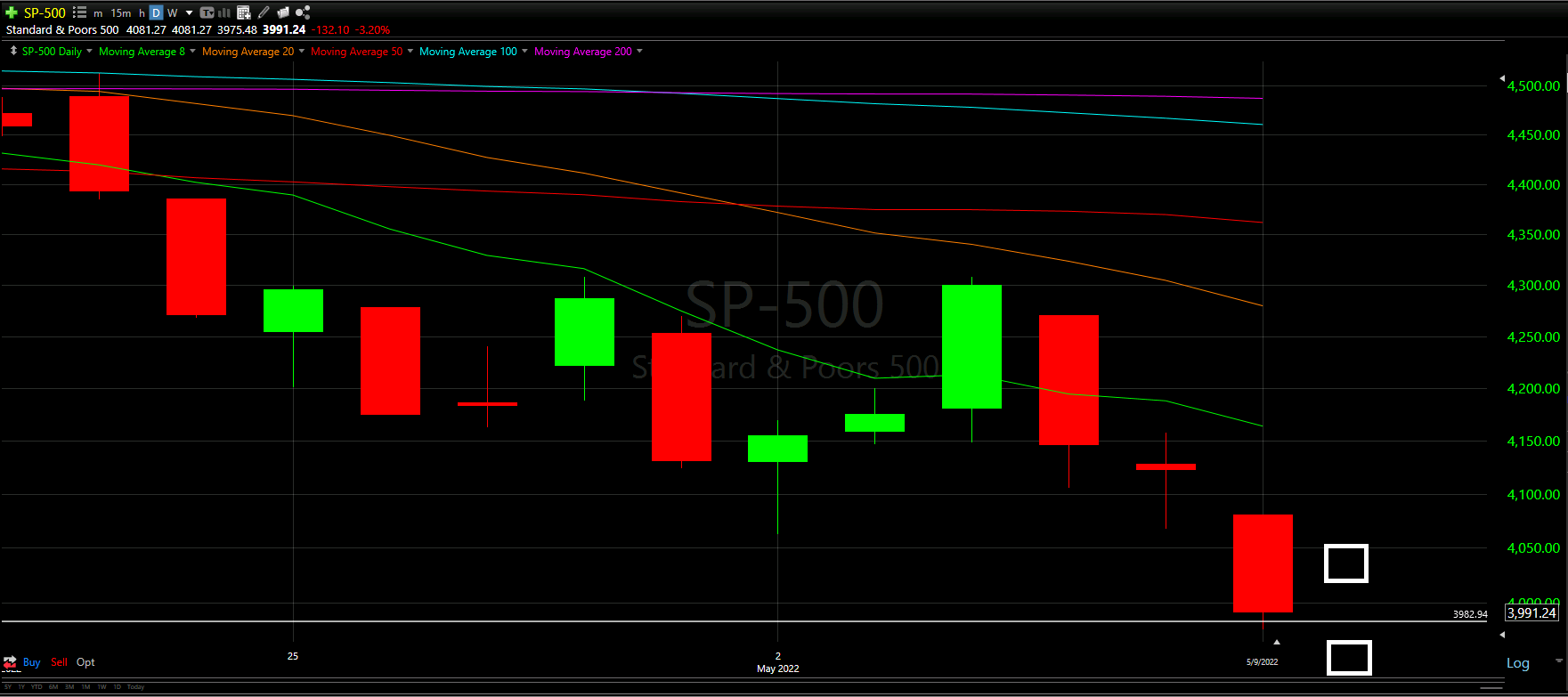Click the SP-500 symbol name
This screenshot has width=1568, height=697.
[45, 12]
